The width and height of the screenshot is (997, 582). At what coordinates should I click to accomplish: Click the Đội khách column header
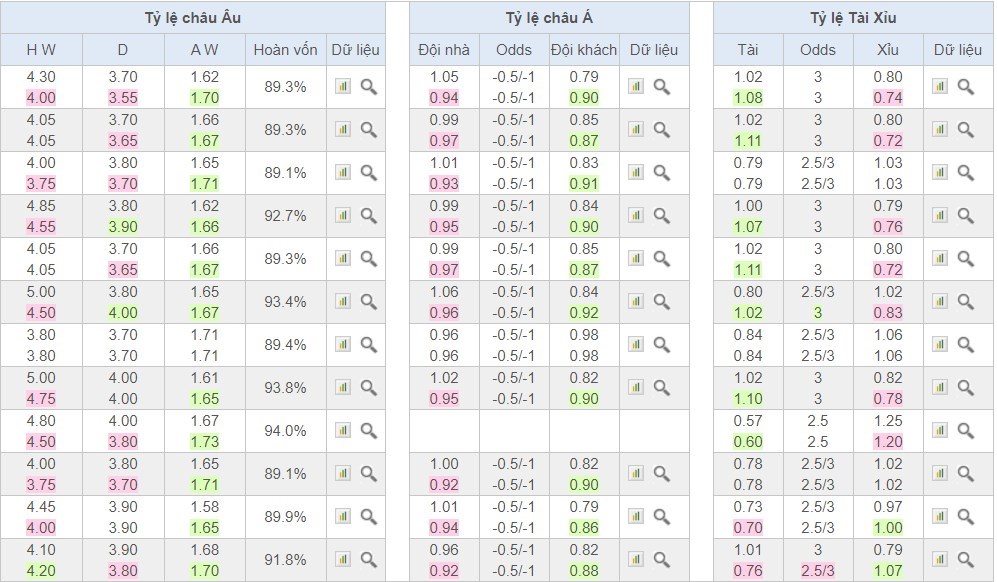click(x=584, y=50)
